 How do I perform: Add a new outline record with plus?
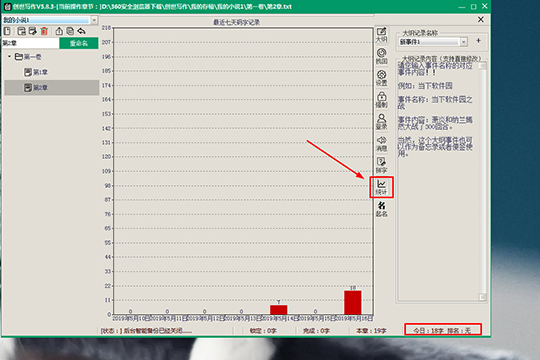pyautogui.click(x=479, y=41)
